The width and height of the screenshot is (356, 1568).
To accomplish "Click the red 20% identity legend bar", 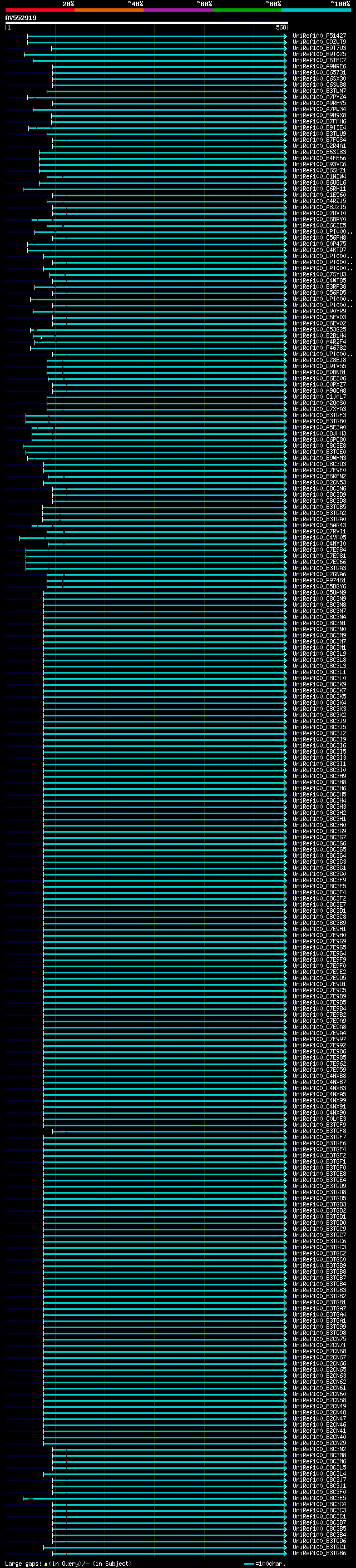I will (x=39, y=10).
